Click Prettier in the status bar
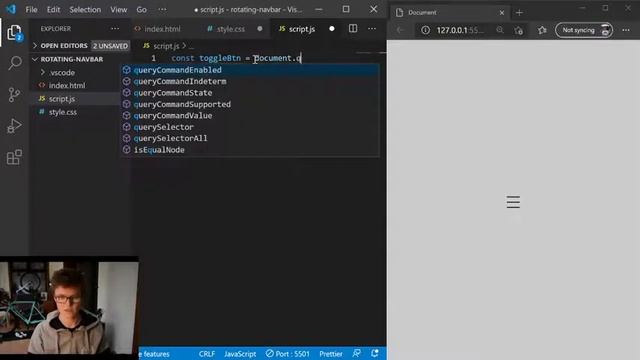Screen dimensions: 640x360 [331, 354]
